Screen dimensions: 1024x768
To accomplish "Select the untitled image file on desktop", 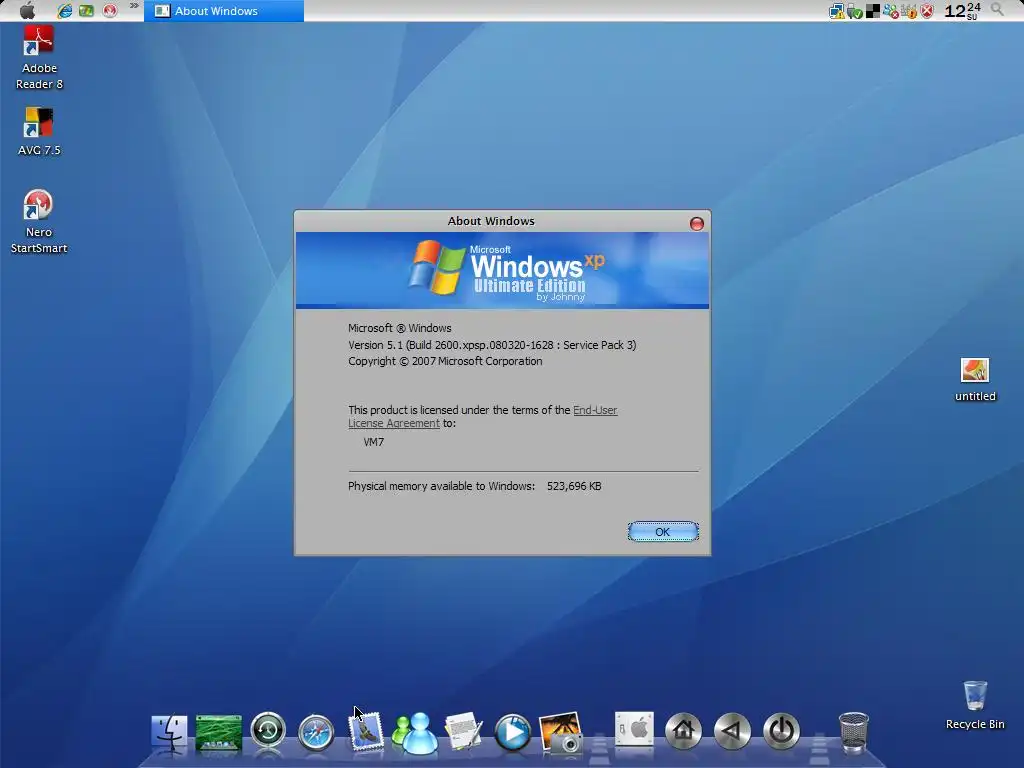I will (x=975, y=379).
